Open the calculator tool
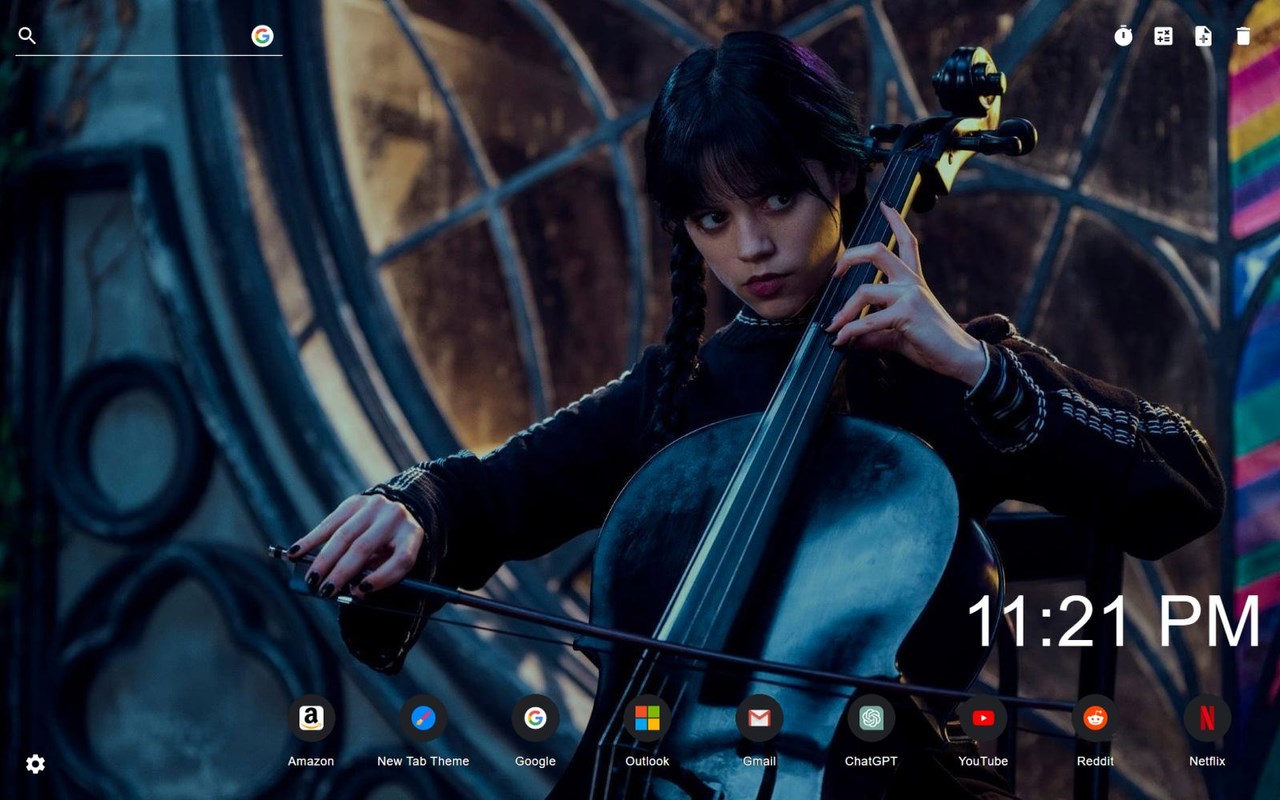 [1163, 36]
